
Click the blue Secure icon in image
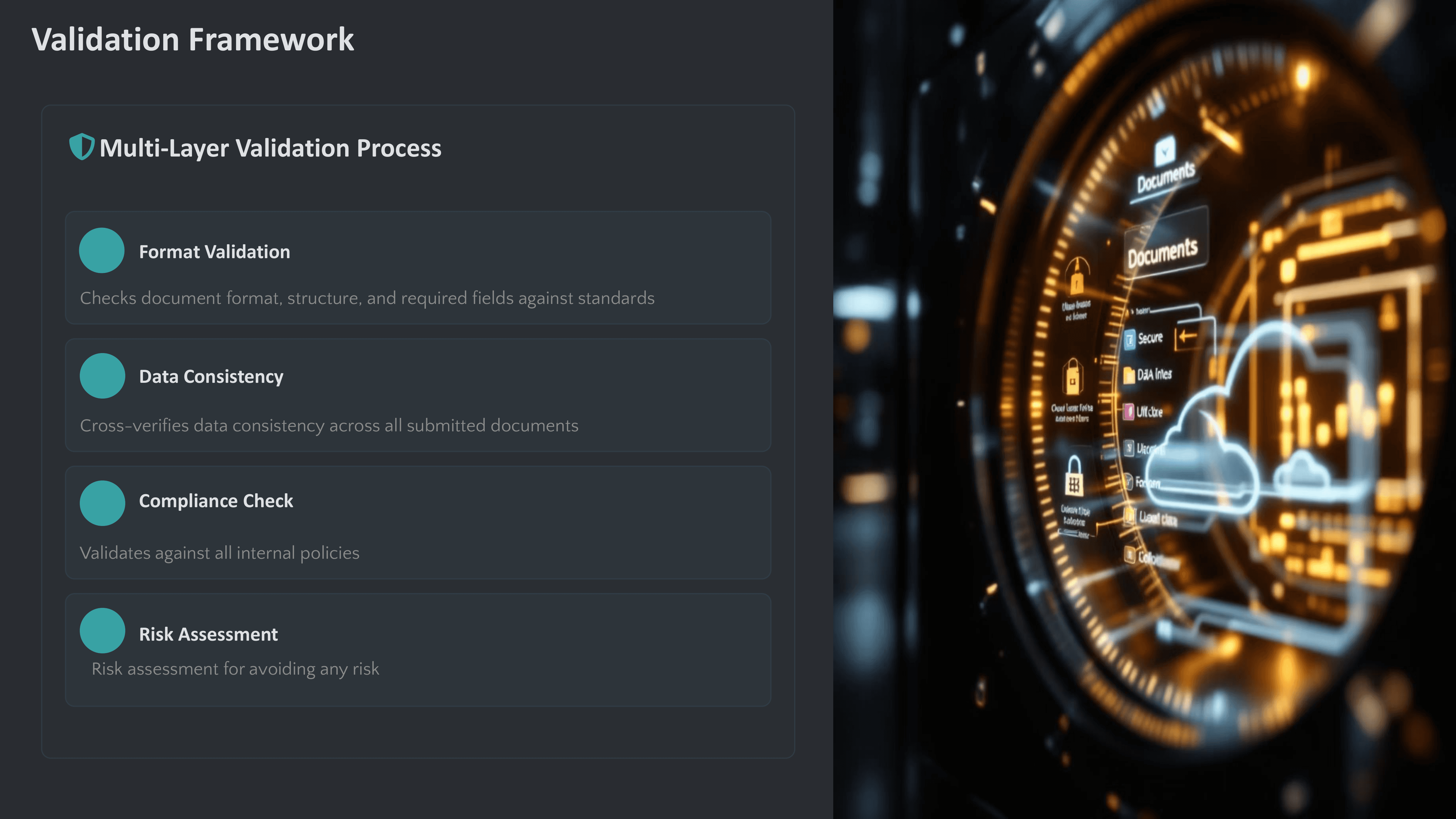pos(1129,340)
